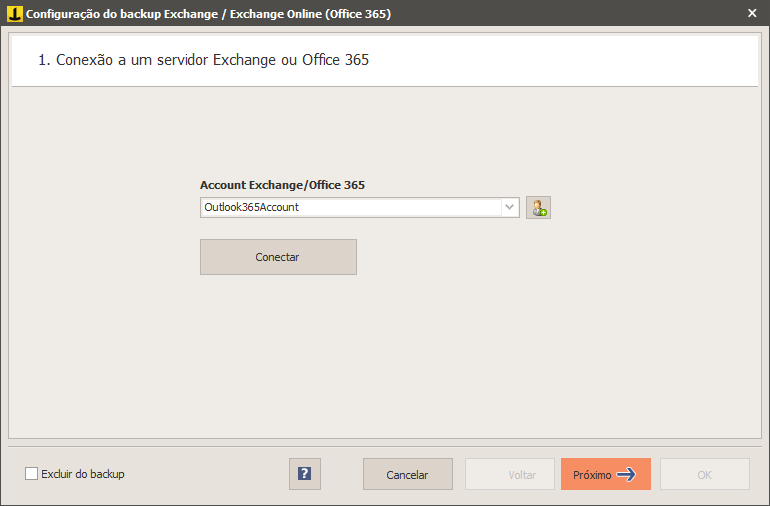Close the Exchange backup configuration window
This screenshot has height=506, width=770.
point(752,13)
